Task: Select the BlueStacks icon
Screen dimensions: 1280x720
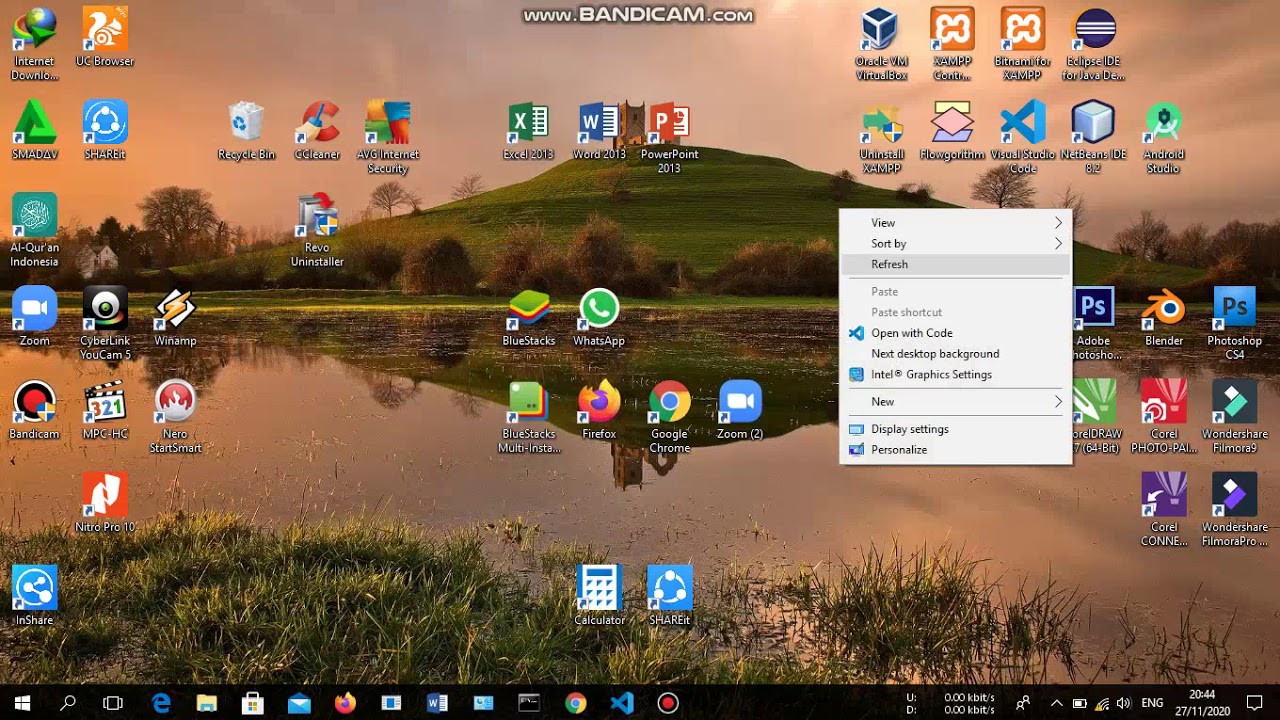Action: click(x=528, y=316)
